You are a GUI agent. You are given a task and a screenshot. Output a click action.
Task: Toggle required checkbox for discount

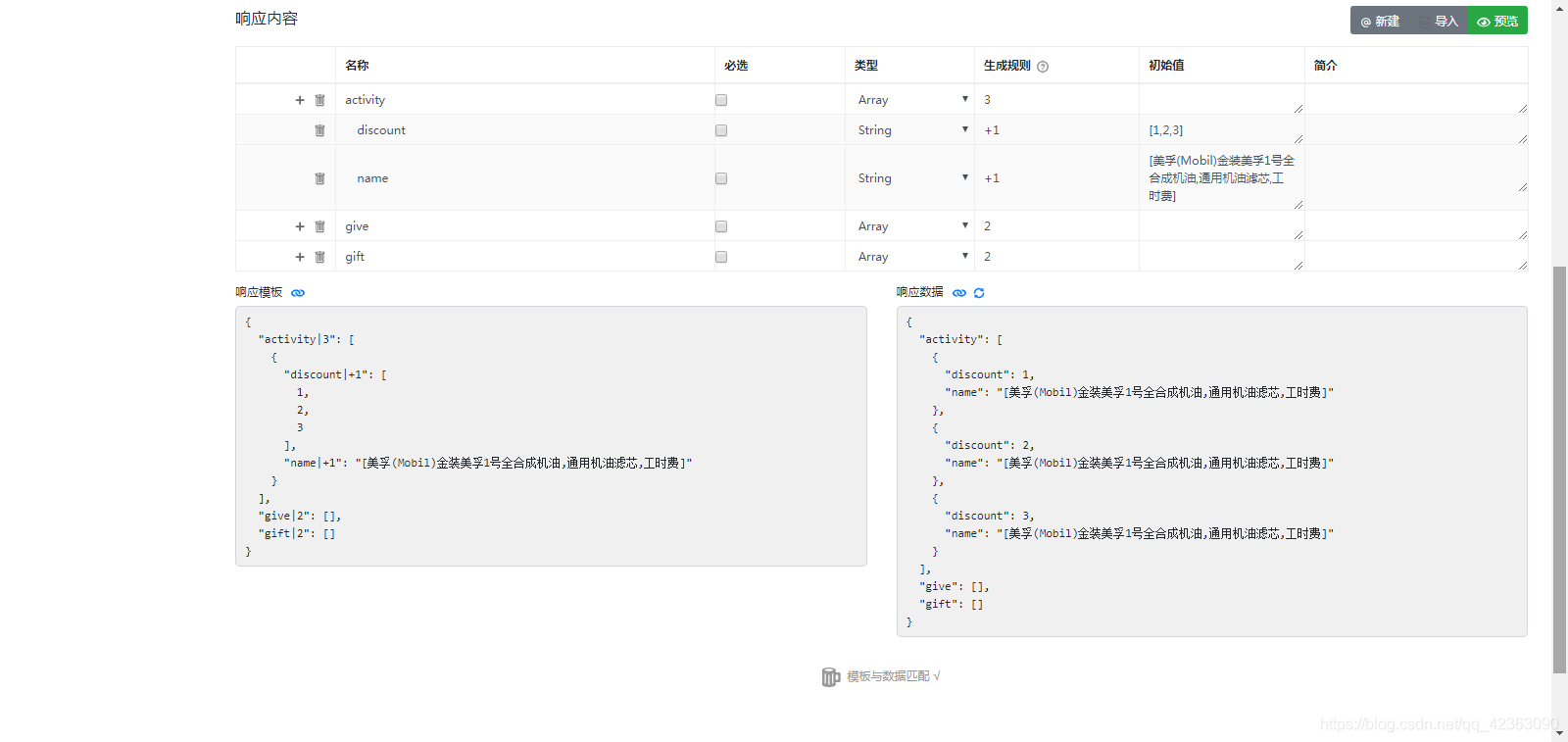click(x=721, y=130)
